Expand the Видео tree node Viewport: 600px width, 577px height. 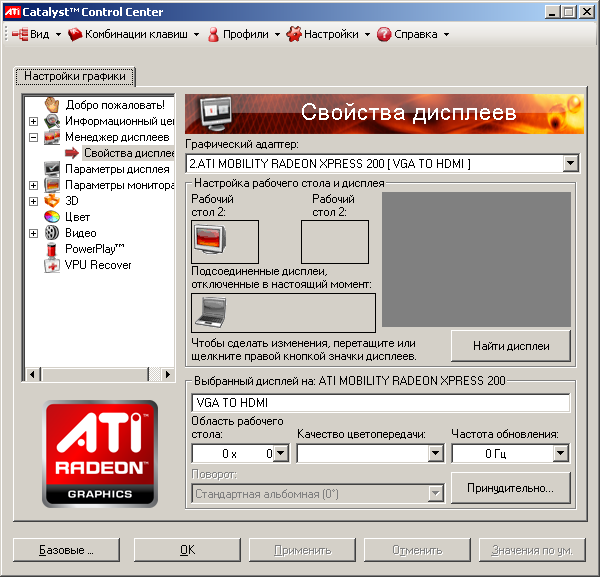[34, 233]
